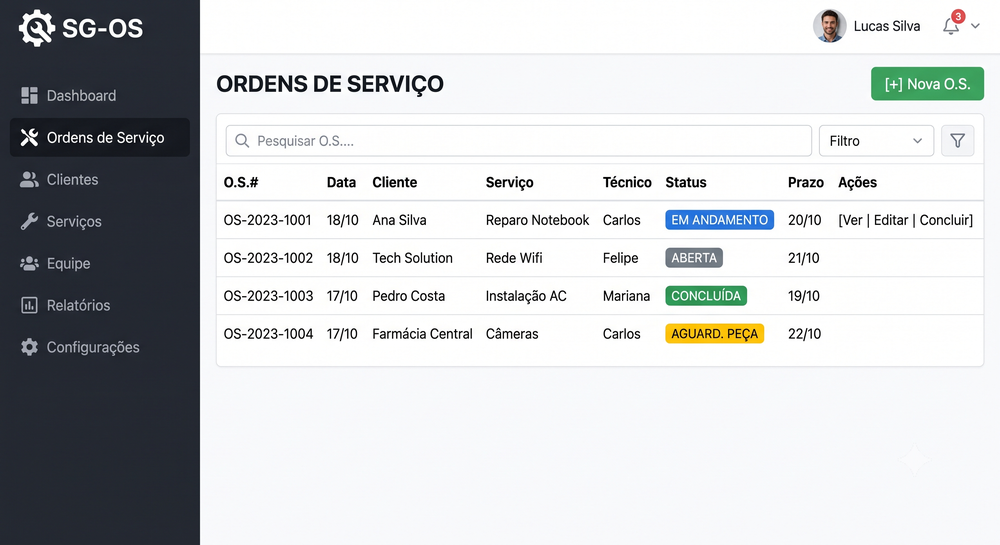Sort by Técnico column header

tap(627, 182)
